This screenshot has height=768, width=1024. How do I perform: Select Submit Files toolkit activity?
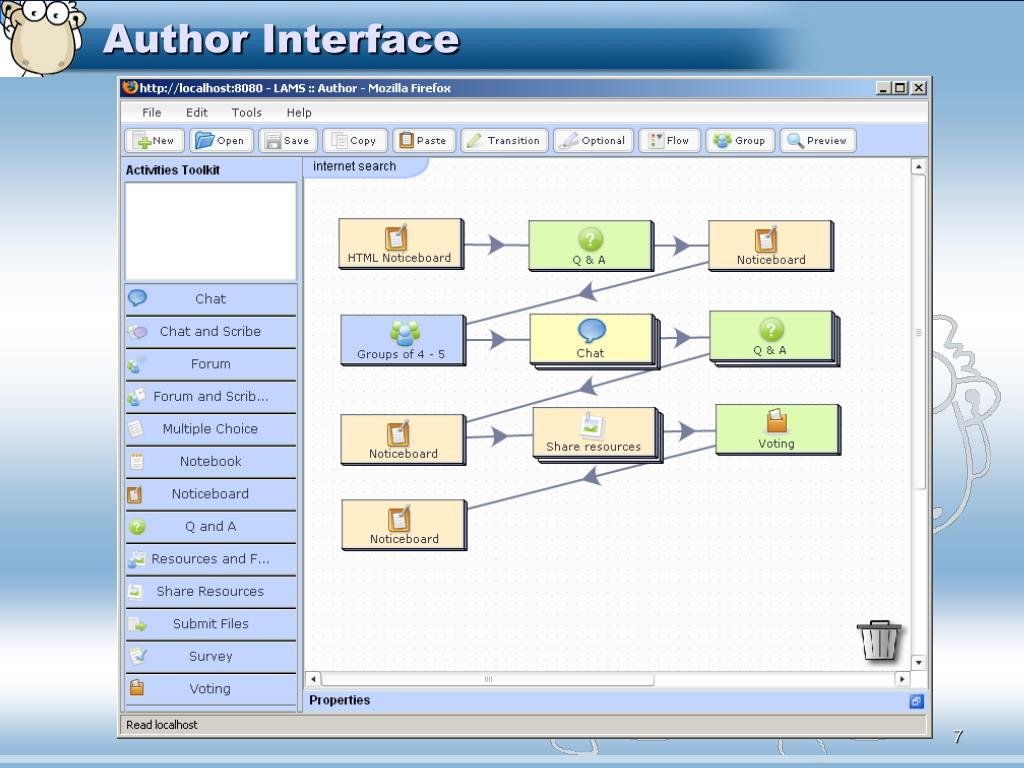(210, 624)
